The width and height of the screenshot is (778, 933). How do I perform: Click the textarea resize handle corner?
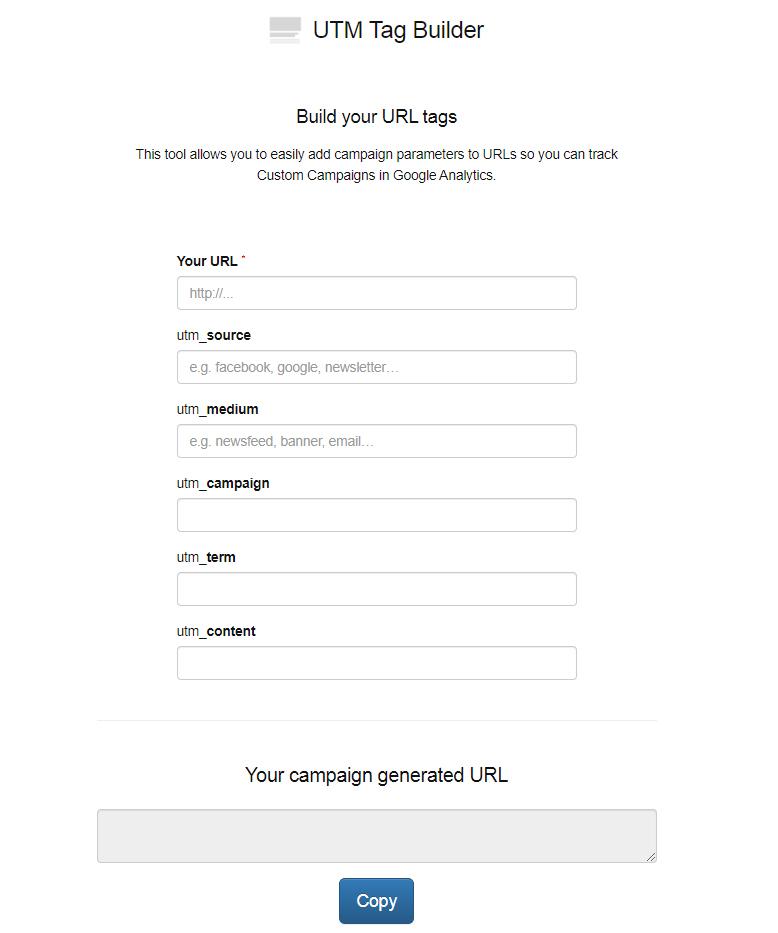tap(651, 857)
